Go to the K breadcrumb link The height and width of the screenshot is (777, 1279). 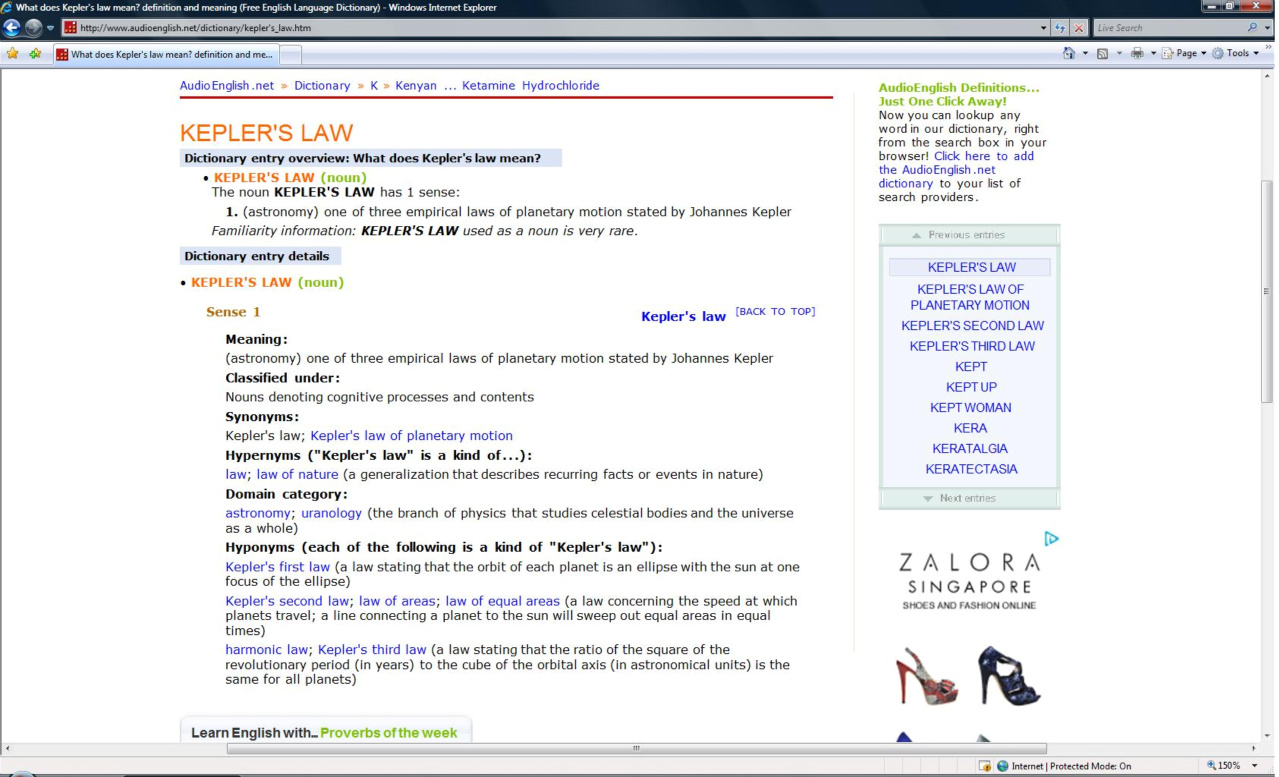tap(374, 86)
